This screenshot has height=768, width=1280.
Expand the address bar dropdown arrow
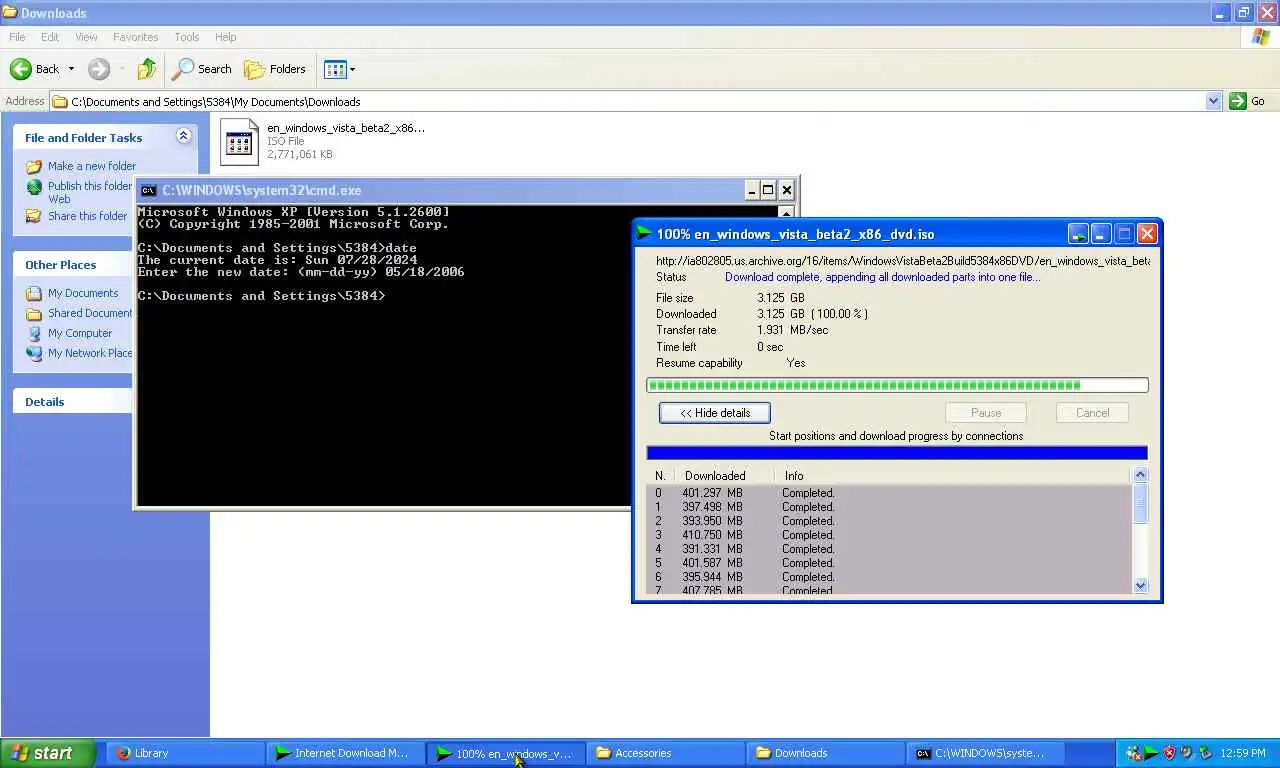[1213, 101]
